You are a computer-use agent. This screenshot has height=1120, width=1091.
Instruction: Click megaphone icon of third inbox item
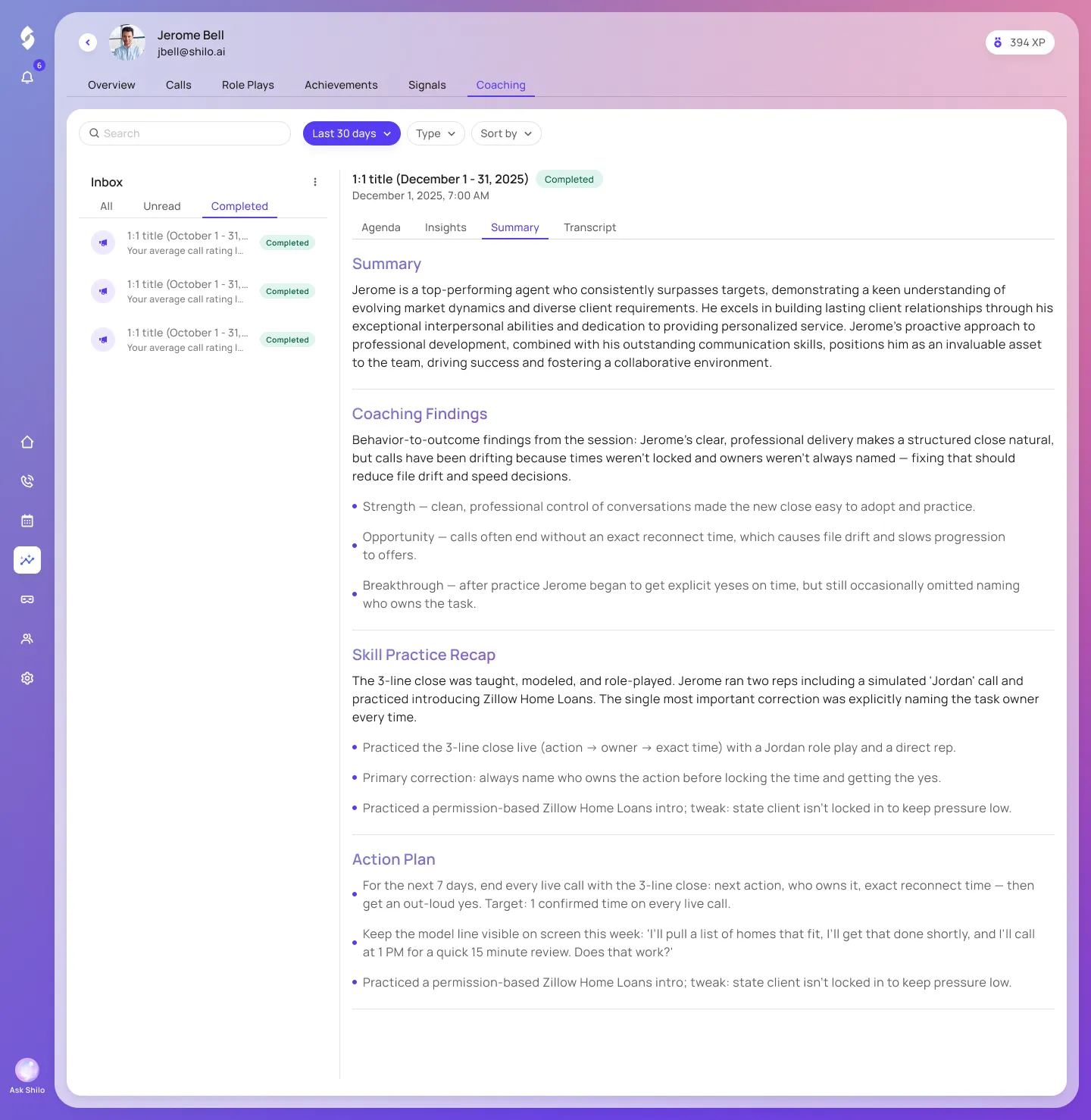tap(103, 340)
